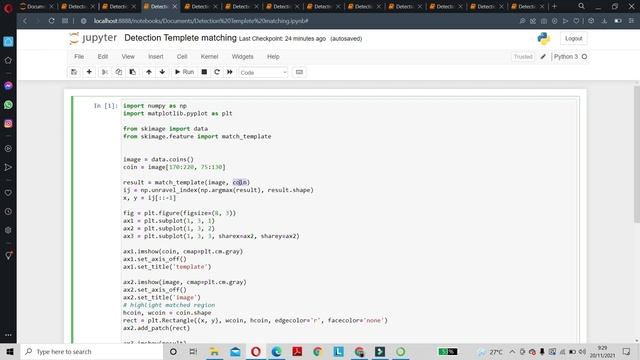
Task: Click the vertical page scrollbar
Action: pyautogui.click(x=636, y=155)
